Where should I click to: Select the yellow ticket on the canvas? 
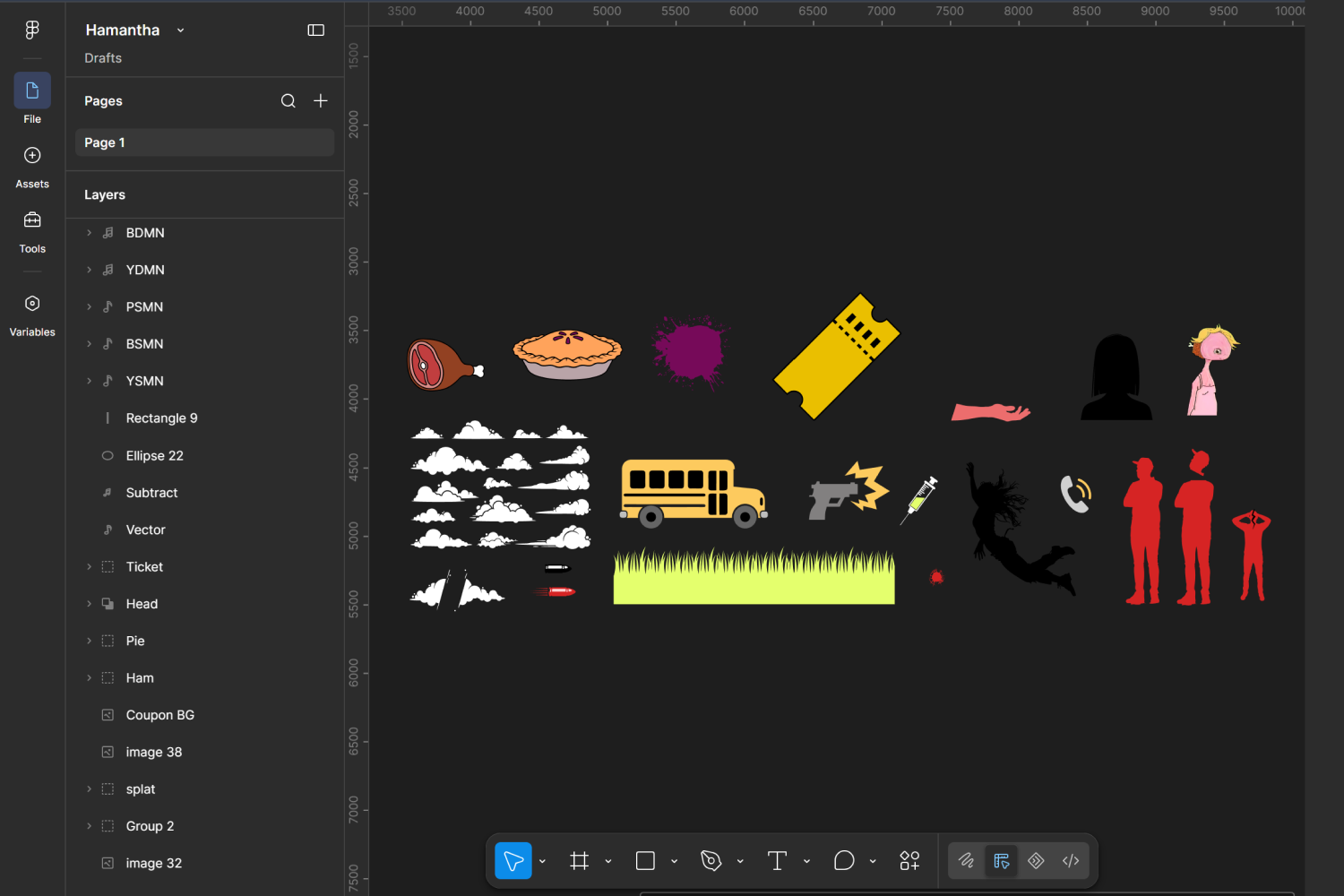pyautogui.click(x=837, y=357)
